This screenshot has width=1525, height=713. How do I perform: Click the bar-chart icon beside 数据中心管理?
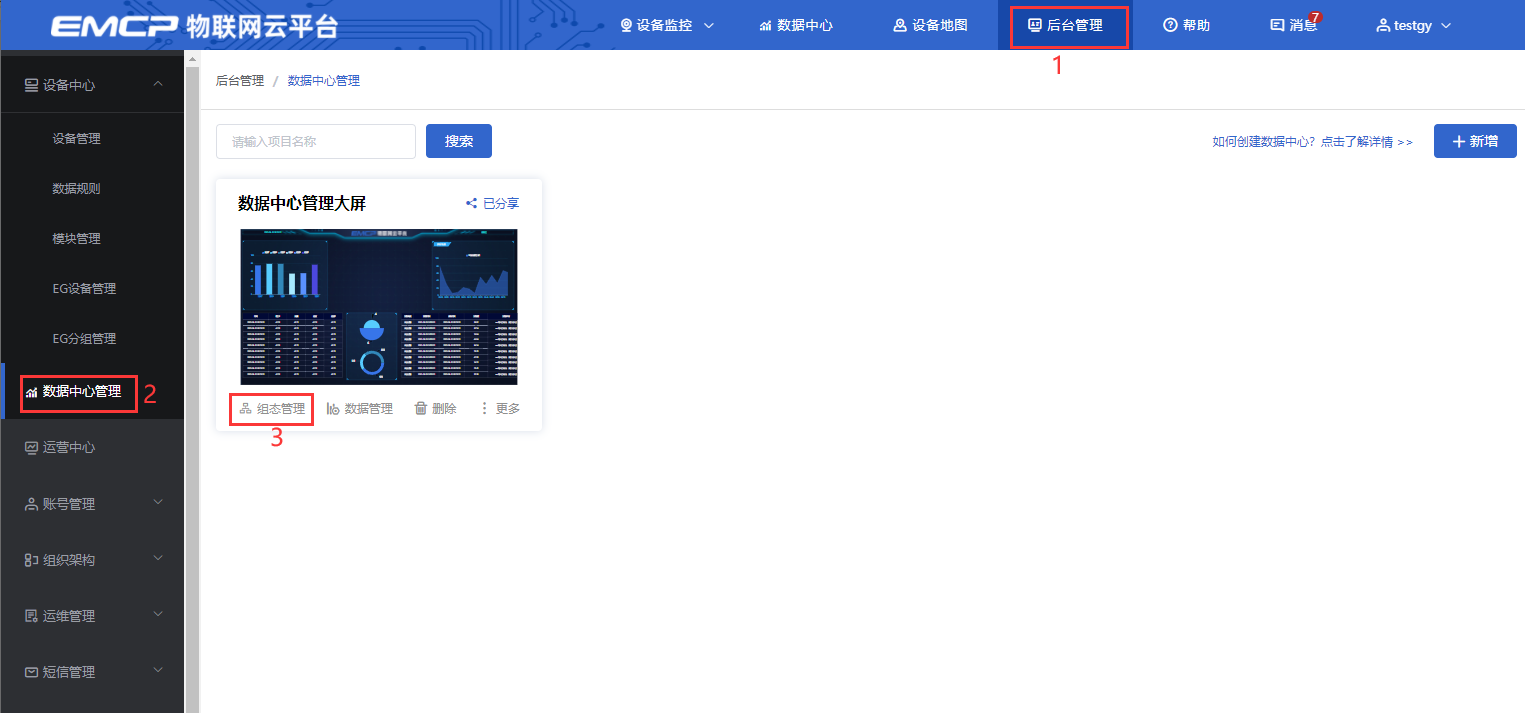pyautogui.click(x=32, y=392)
